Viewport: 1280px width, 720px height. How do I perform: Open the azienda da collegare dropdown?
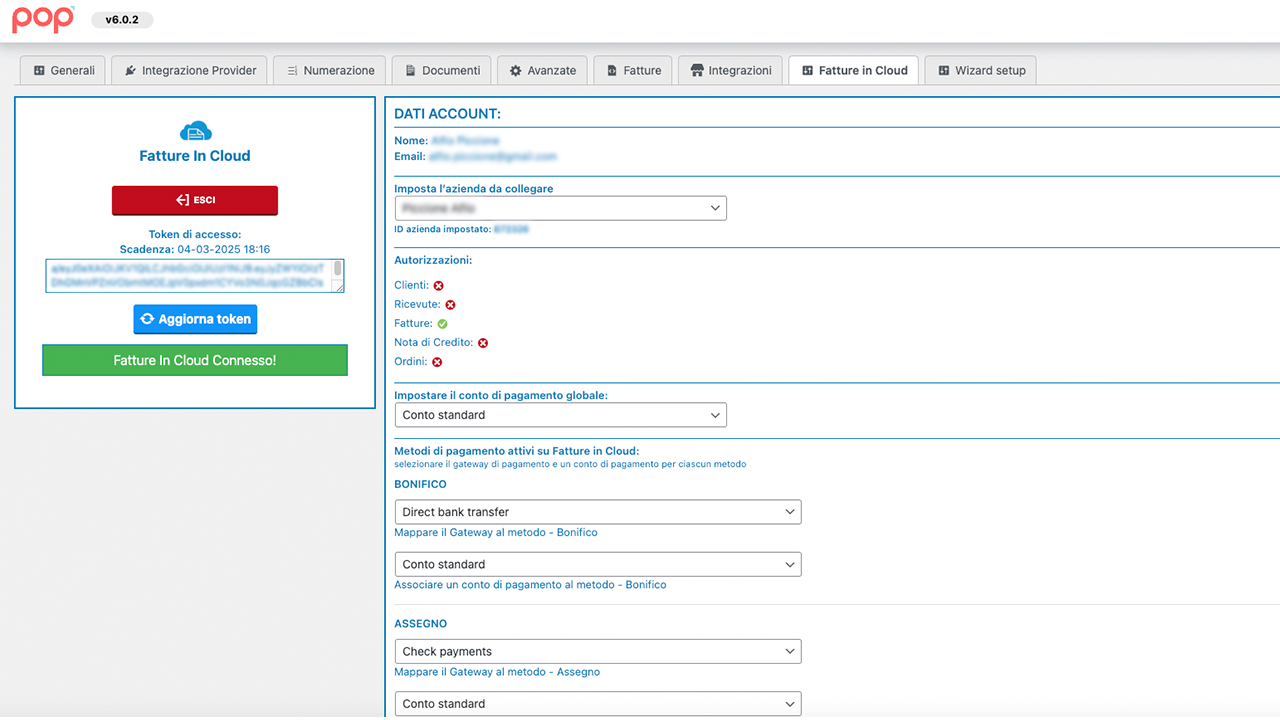point(561,208)
